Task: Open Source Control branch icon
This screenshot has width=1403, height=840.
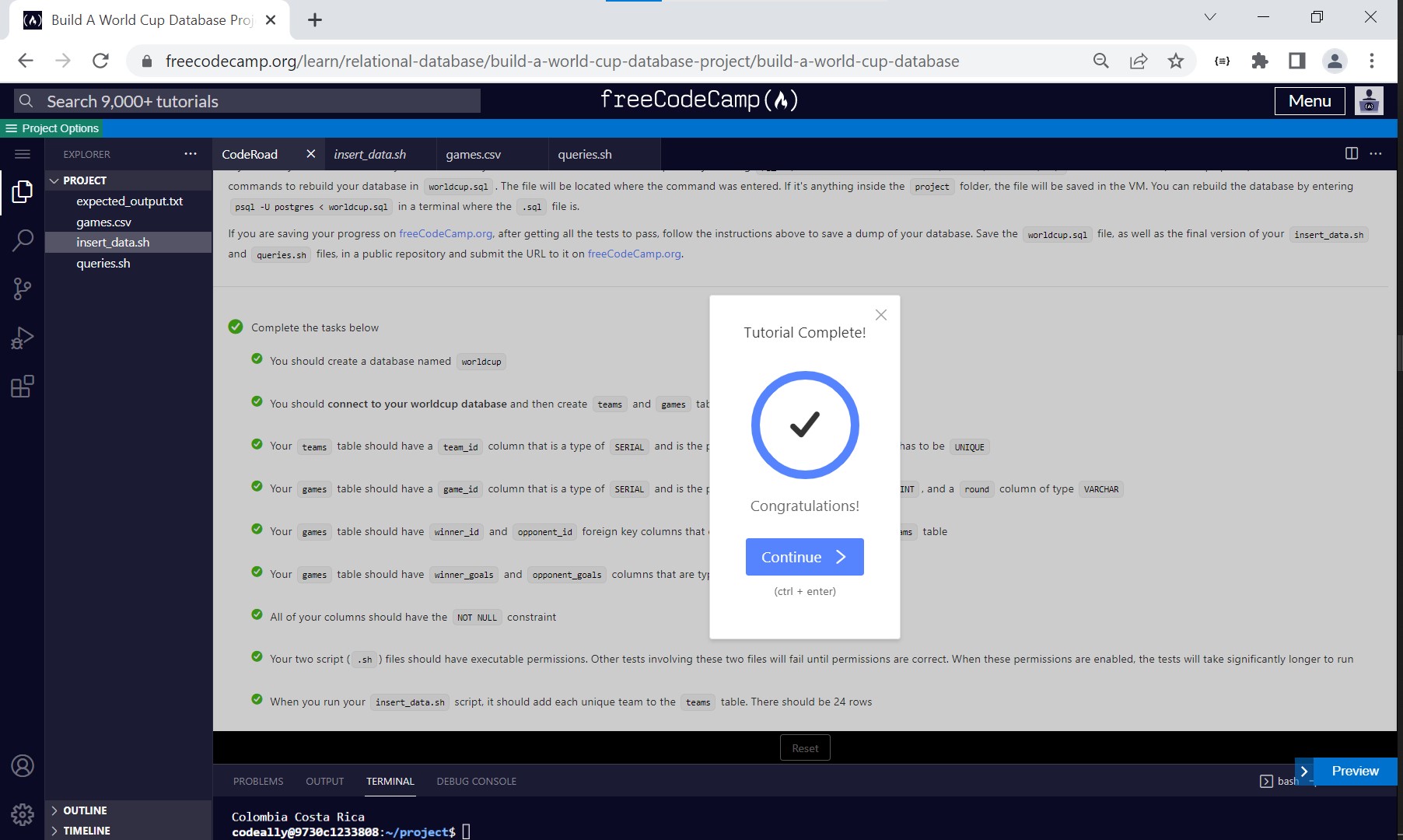Action: (x=23, y=289)
